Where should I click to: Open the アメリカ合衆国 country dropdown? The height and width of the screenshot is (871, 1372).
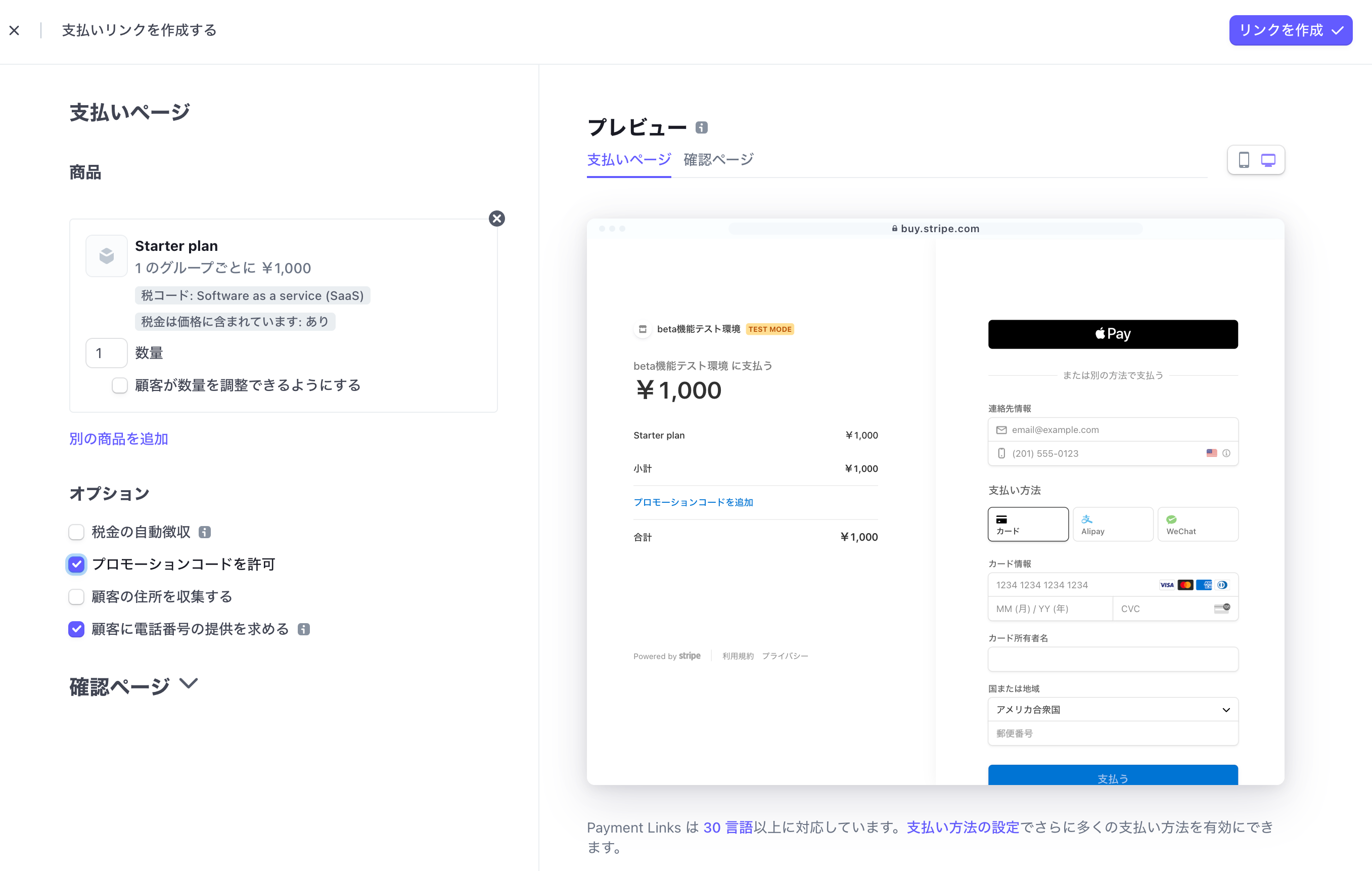point(1112,710)
